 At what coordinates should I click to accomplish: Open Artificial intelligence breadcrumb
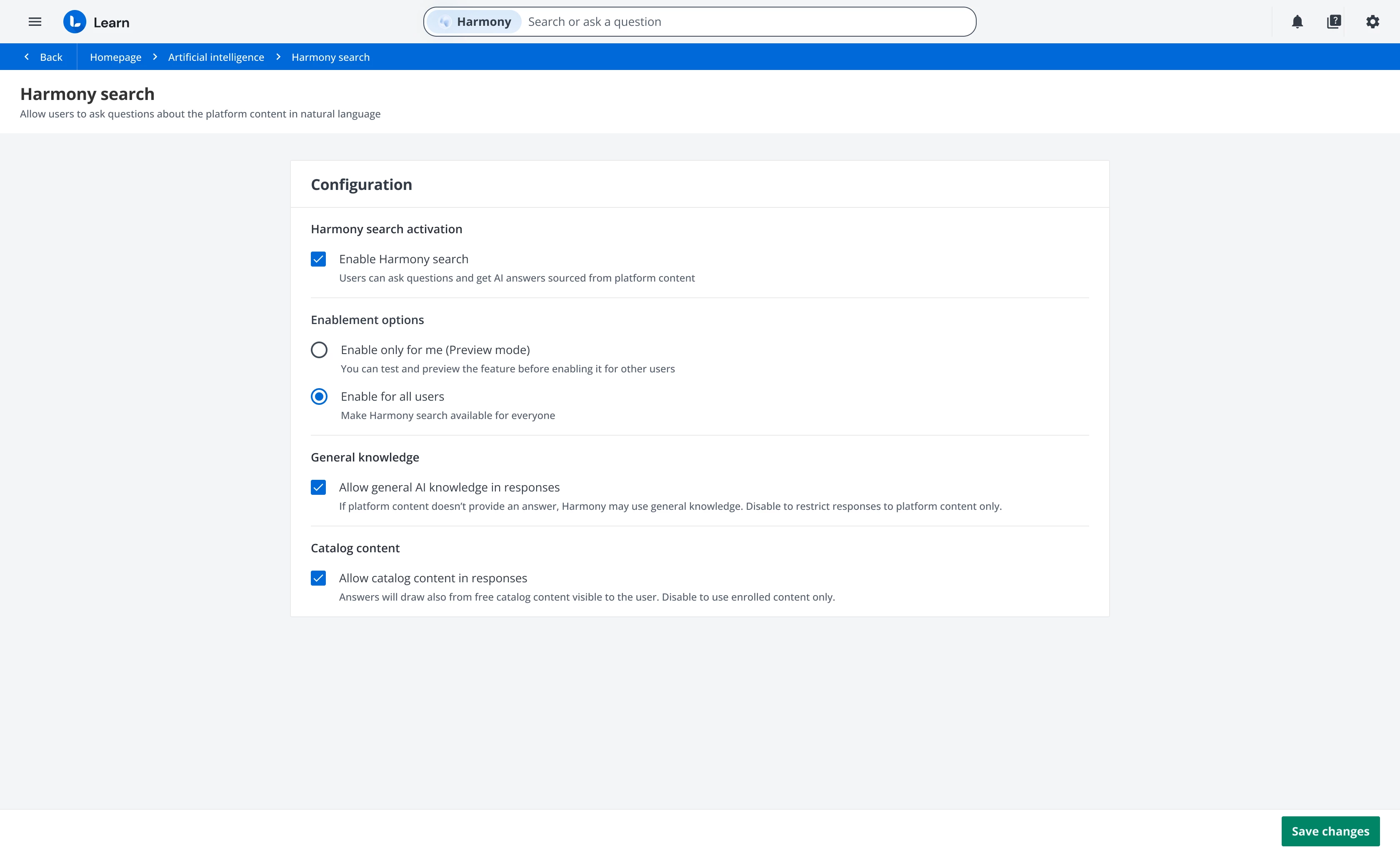pyautogui.click(x=216, y=57)
